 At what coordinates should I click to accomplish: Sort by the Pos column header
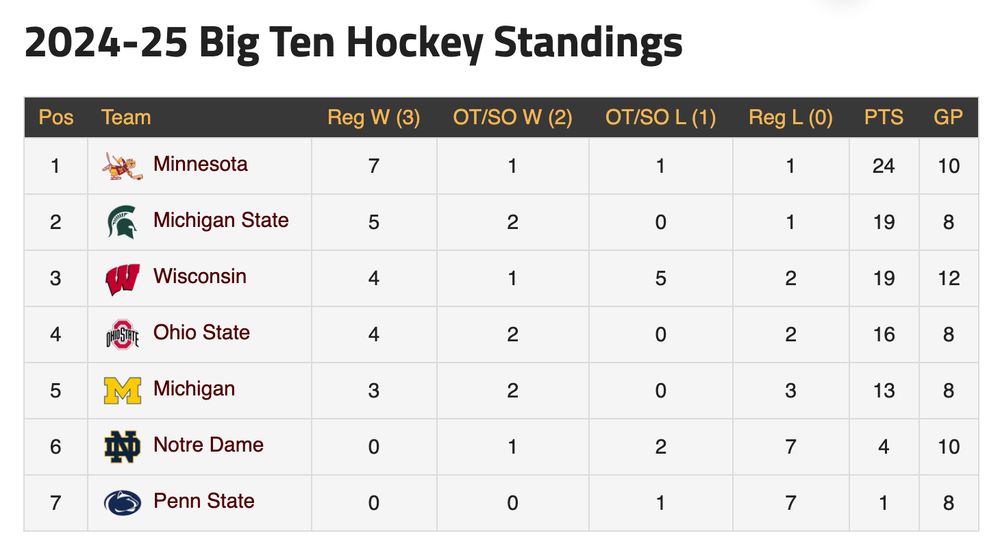56,117
